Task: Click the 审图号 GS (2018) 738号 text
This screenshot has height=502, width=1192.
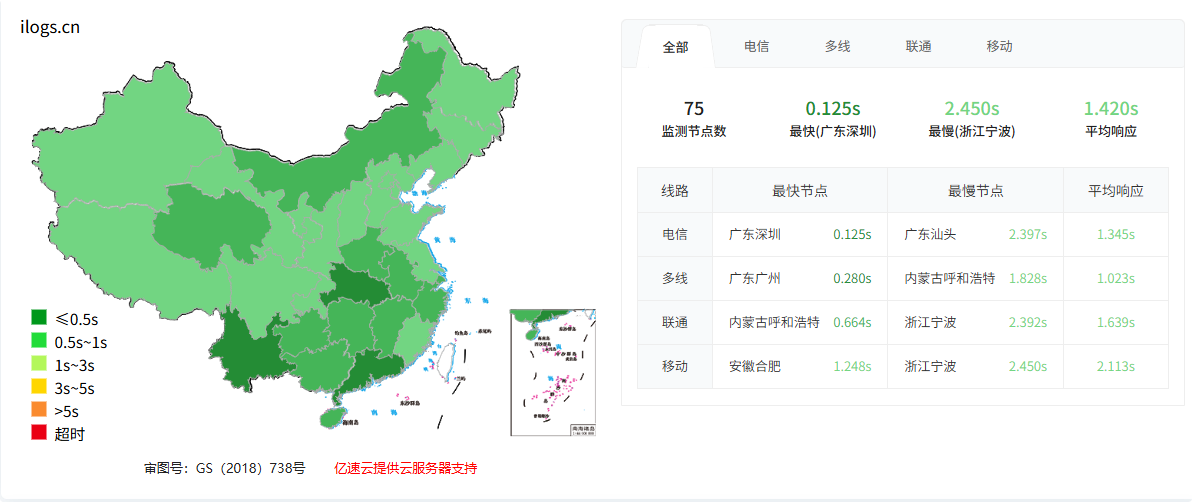Action: (225, 469)
